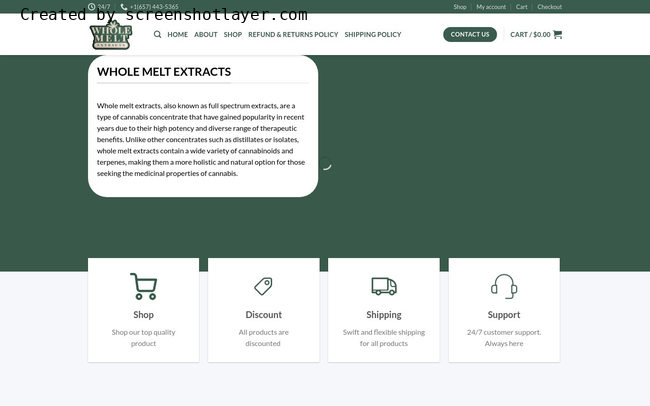Image resolution: width=650 pixels, height=406 pixels.
Task: Select the Support headset icon
Action: (x=504, y=286)
